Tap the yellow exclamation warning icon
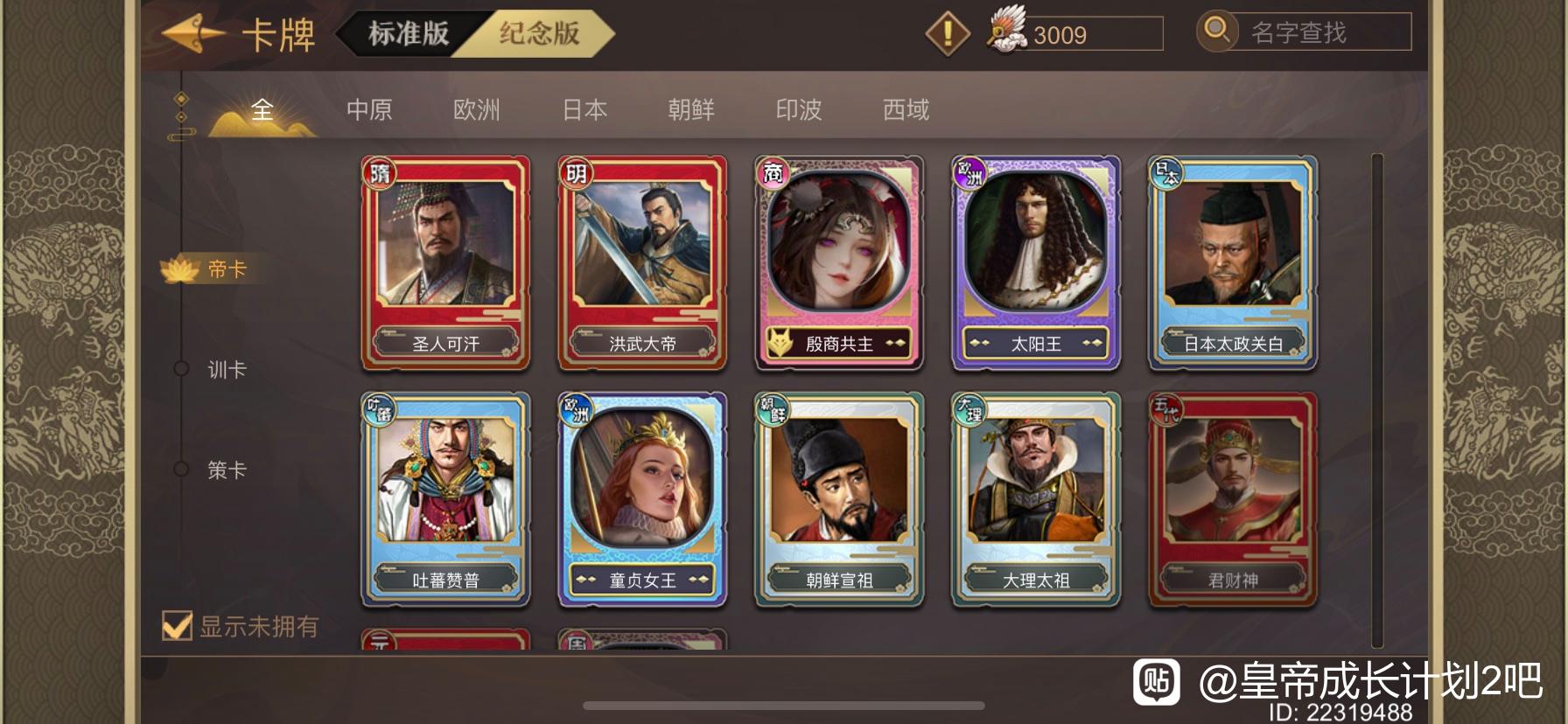 948,34
